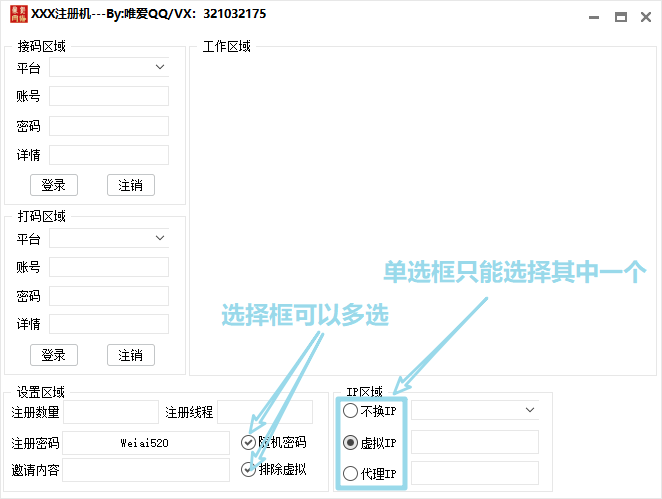Select the 代理IP radio button
The height and width of the screenshot is (499, 662).
coord(350,474)
